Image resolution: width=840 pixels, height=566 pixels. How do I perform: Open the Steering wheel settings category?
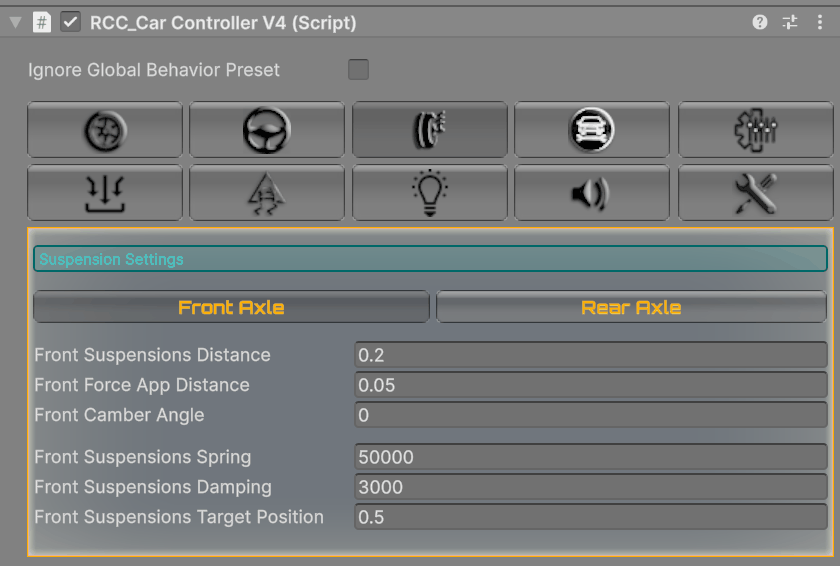coord(267,130)
